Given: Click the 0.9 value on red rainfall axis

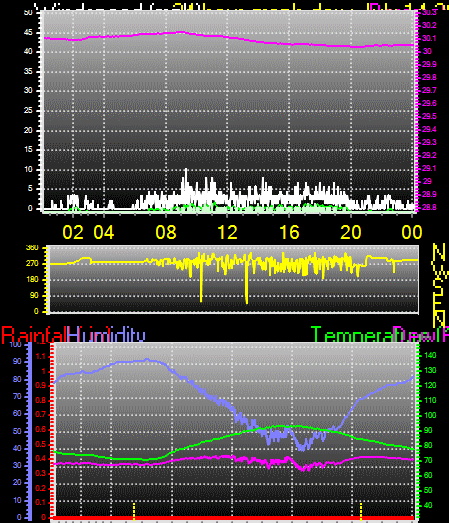Looking at the screenshot, I should pyautogui.click(x=41, y=386).
